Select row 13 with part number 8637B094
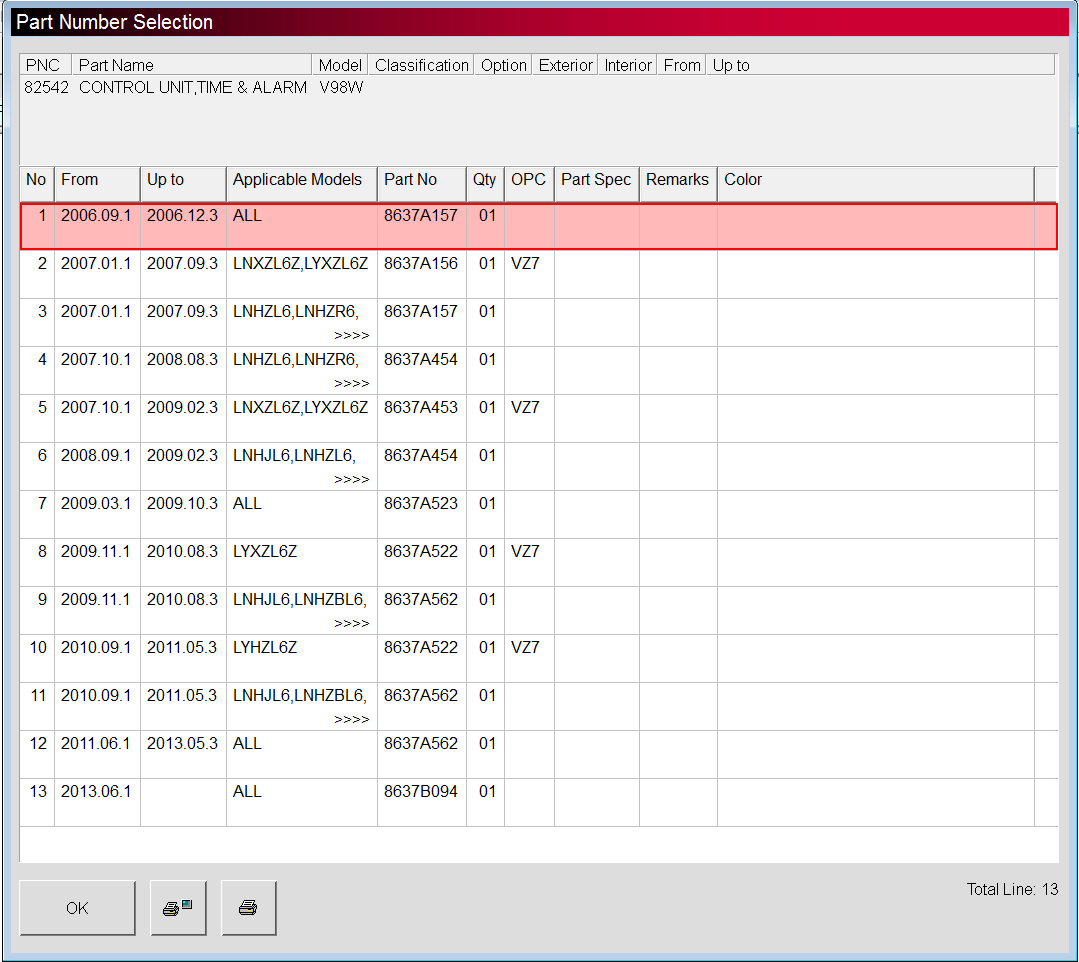This screenshot has height=962, width=1079. [420, 792]
